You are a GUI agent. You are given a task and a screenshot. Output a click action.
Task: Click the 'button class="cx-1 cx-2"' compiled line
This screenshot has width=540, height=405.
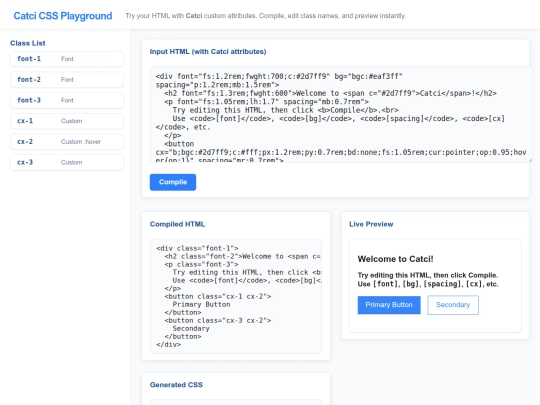coord(218,297)
